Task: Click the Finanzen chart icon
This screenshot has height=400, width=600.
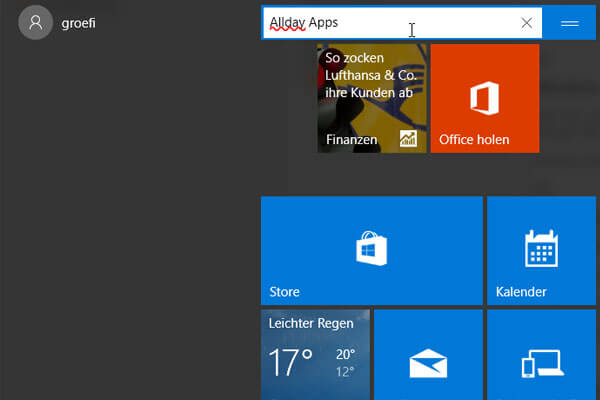Action: pos(408,139)
